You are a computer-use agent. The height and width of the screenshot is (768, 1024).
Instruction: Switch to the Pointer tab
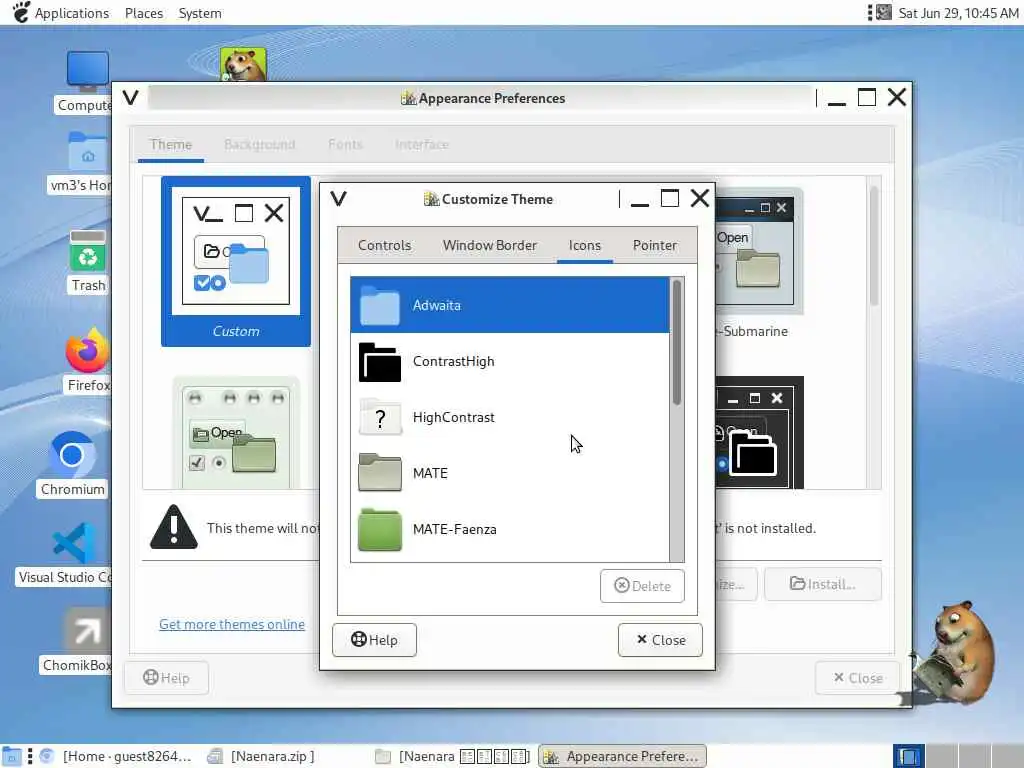pos(655,246)
